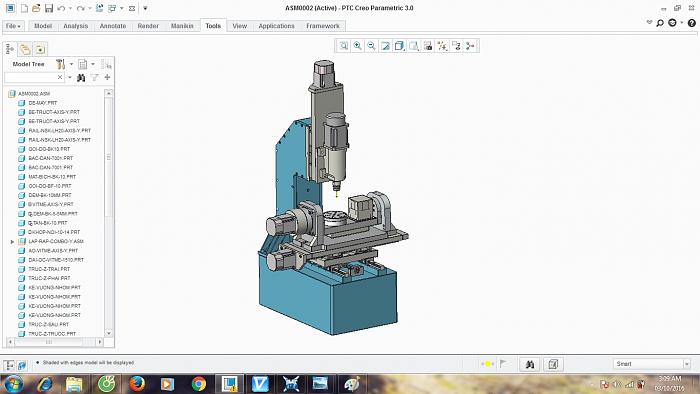Screen dimensions: 700x394
Task: Open the Model Tree show dropdown arrow
Action: coord(93,64)
